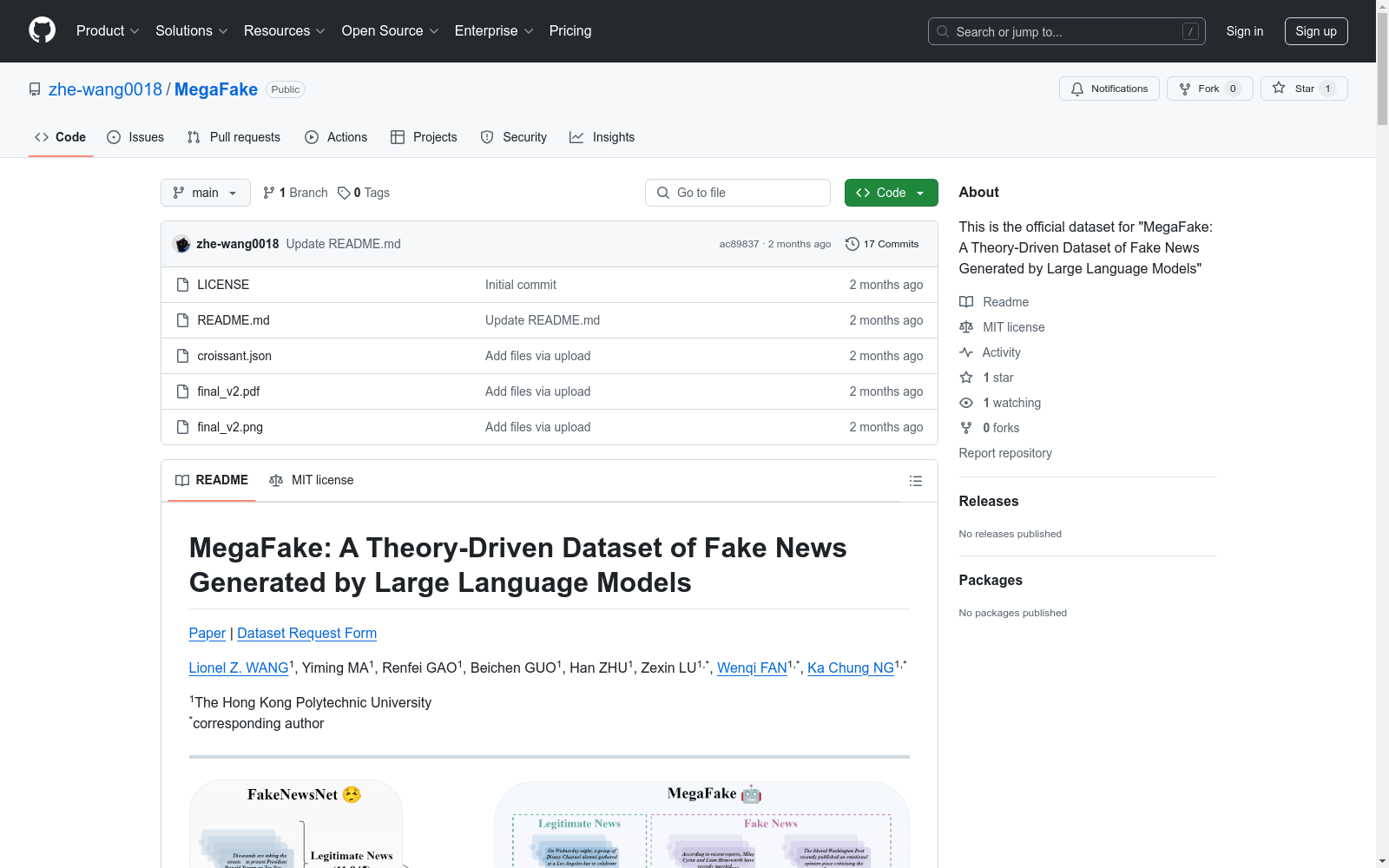Expand the Product menu
This screenshot has height=868, width=1389.
coord(108,31)
